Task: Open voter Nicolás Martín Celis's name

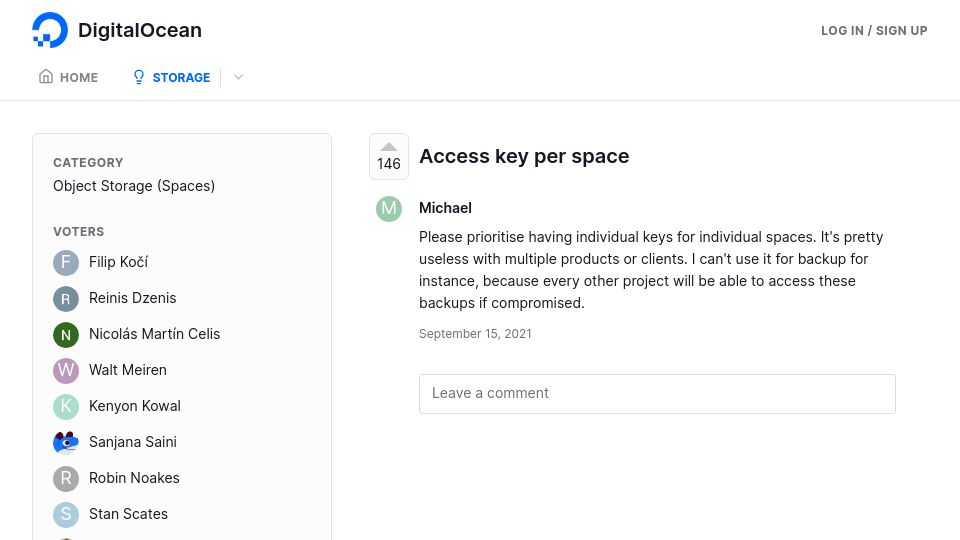Action: coord(154,334)
